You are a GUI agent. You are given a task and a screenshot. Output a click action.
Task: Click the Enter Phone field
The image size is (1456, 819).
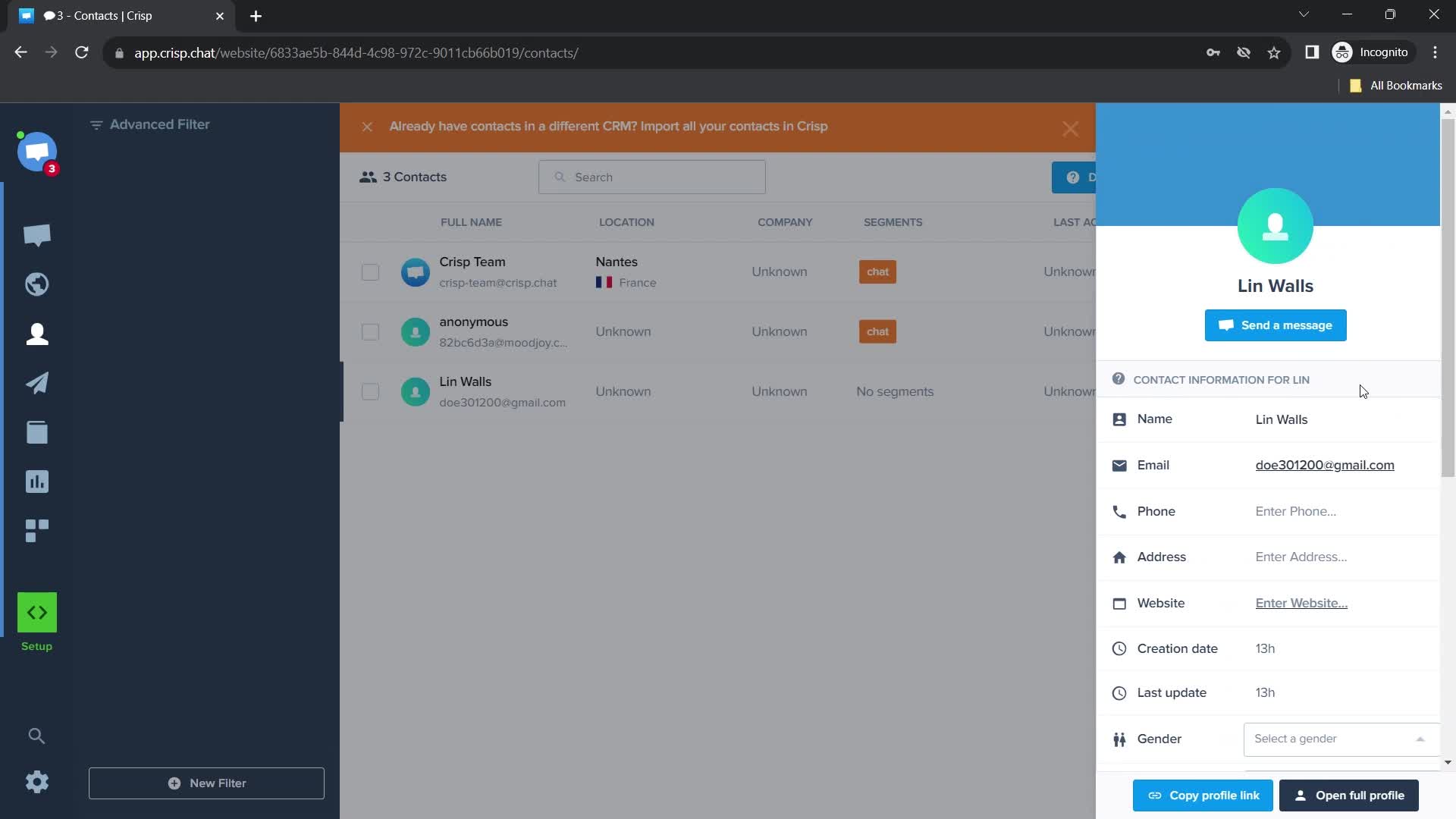[x=1295, y=511]
